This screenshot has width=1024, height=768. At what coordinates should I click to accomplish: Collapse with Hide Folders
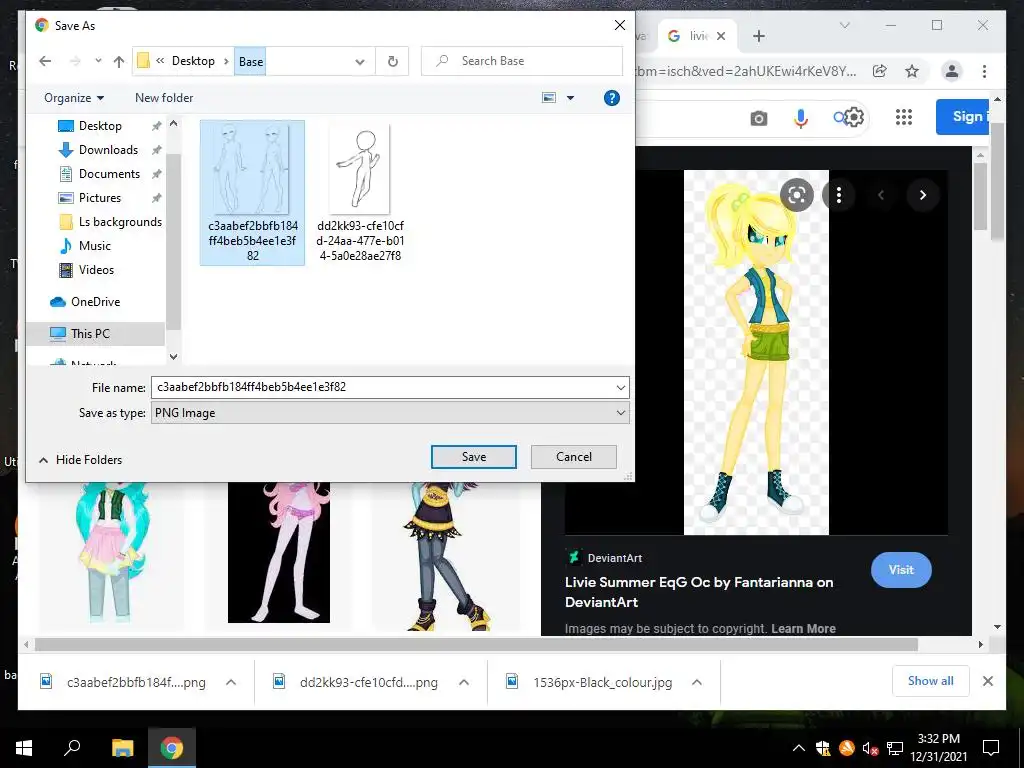80,460
